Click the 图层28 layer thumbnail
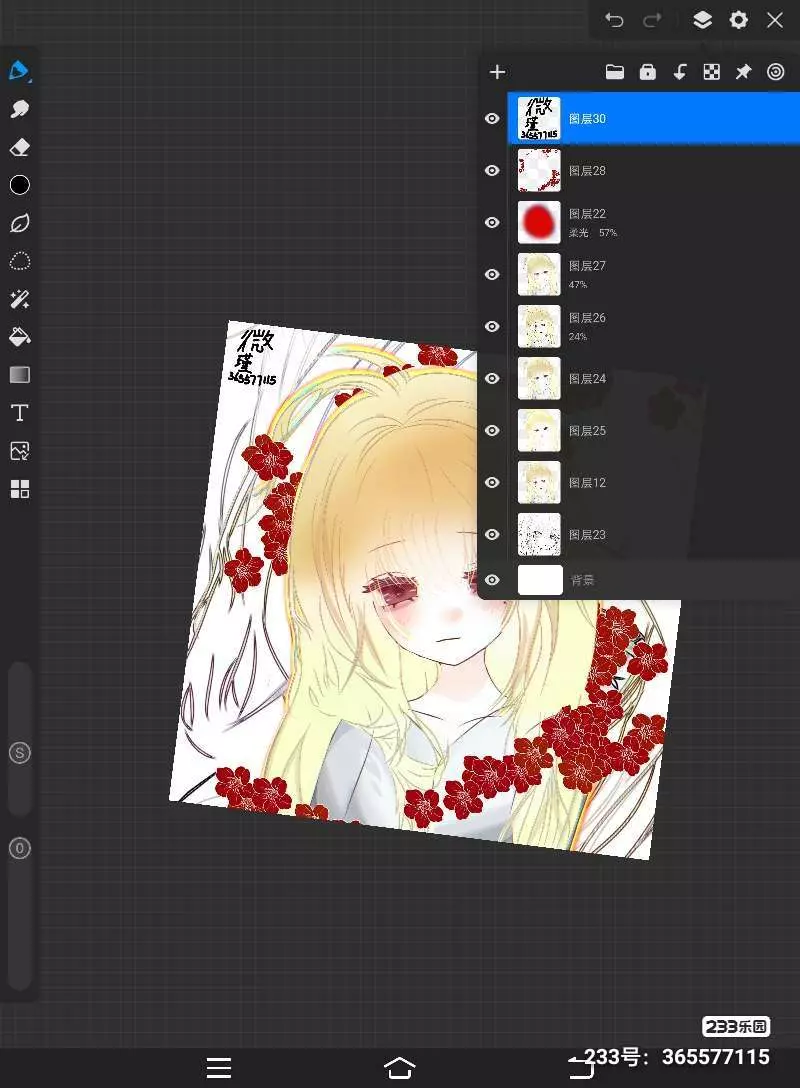 (539, 171)
